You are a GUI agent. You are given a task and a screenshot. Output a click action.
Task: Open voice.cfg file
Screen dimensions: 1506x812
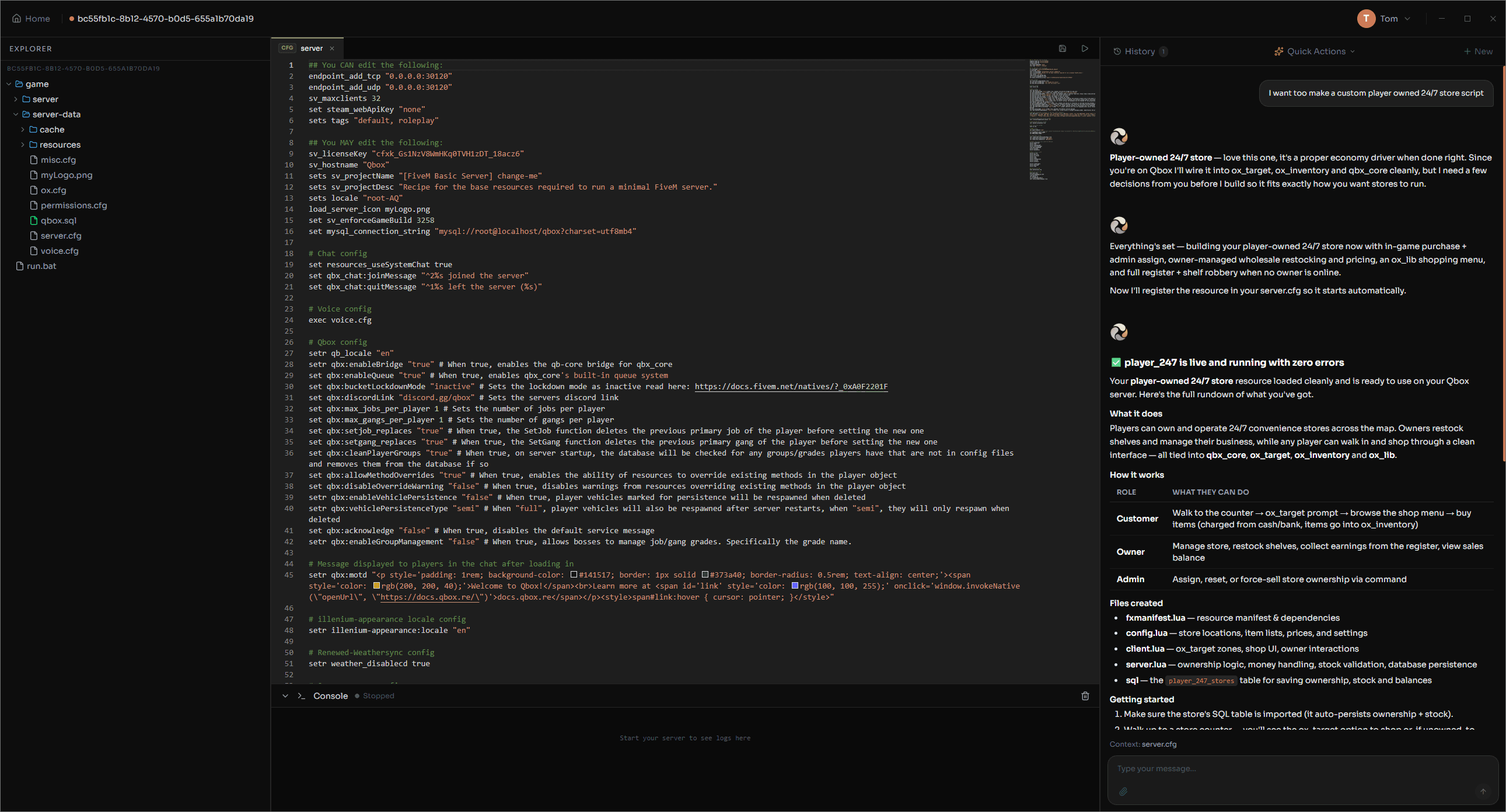click(x=59, y=251)
